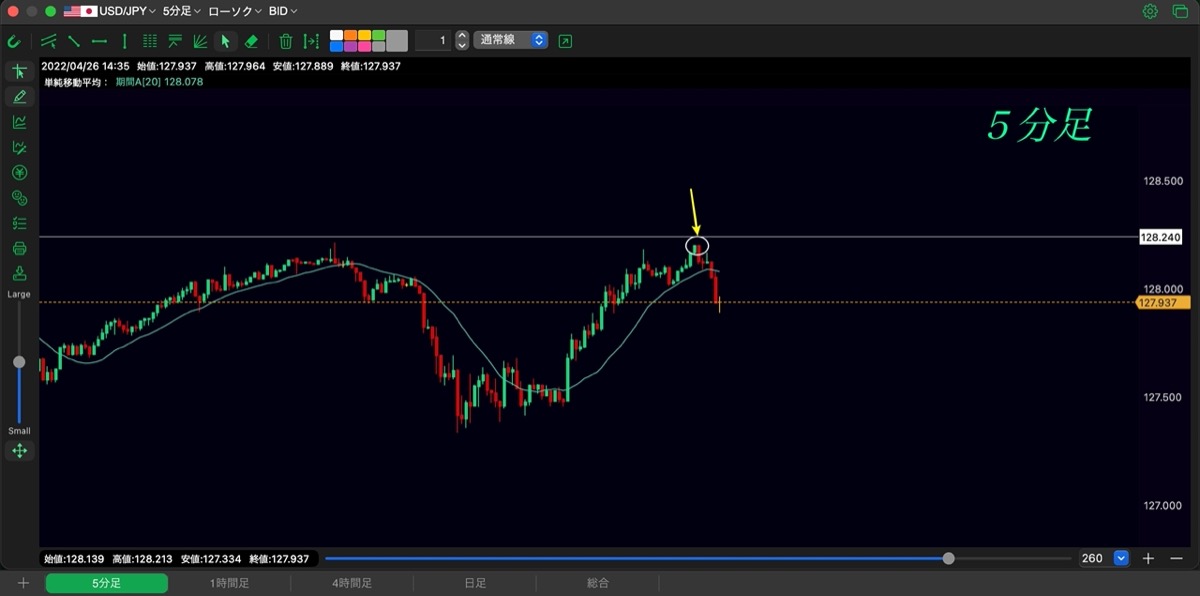Image resolution: width=1200 pixels, height=596 pixels.
Task: Select the magnet snap tool
Action: pos(14,42)
